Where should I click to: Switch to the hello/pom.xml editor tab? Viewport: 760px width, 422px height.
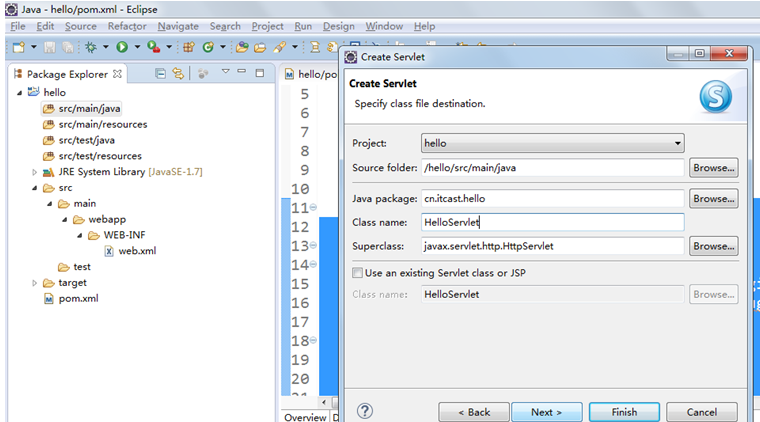[311, 74]
